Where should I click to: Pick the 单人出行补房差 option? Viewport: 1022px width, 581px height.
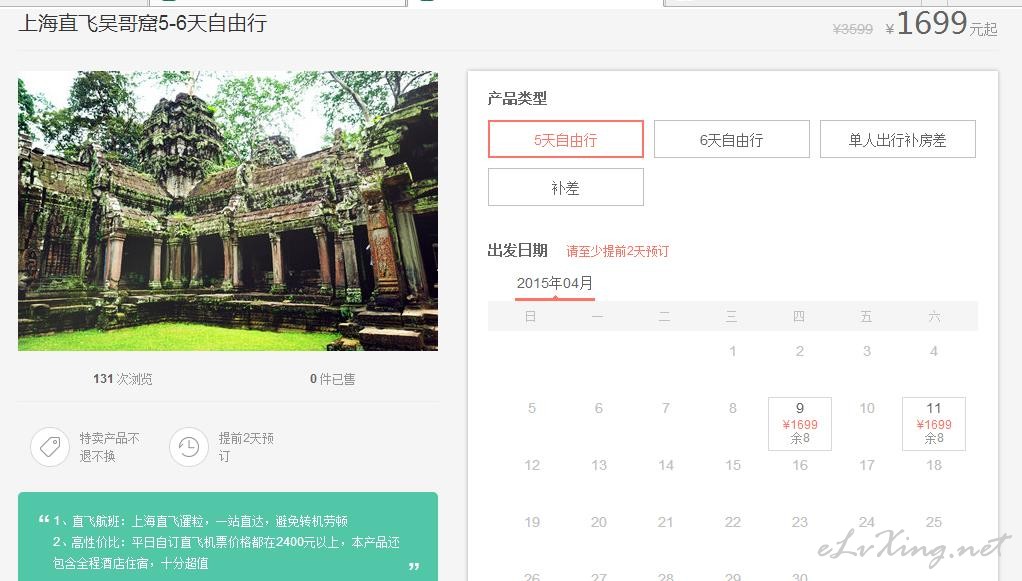898,139
